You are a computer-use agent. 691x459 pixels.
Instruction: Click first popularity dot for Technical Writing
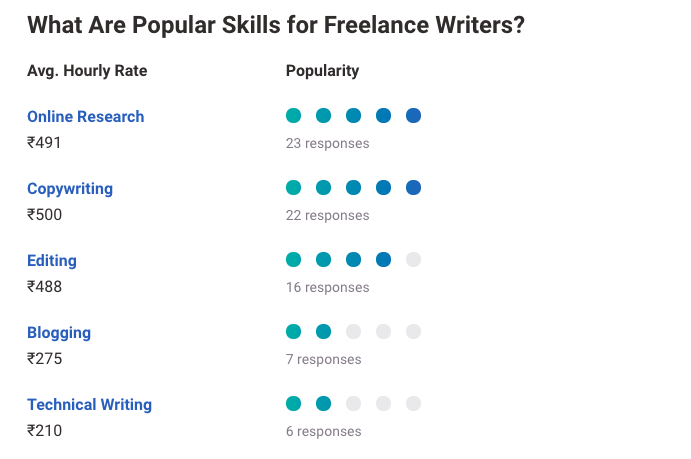click(293, 404)
